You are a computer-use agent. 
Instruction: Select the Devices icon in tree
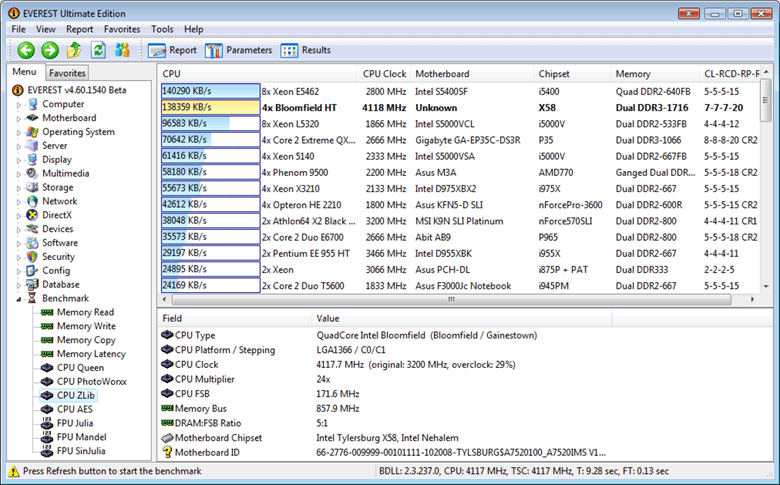pyautogui.click(x=32, y=229)
